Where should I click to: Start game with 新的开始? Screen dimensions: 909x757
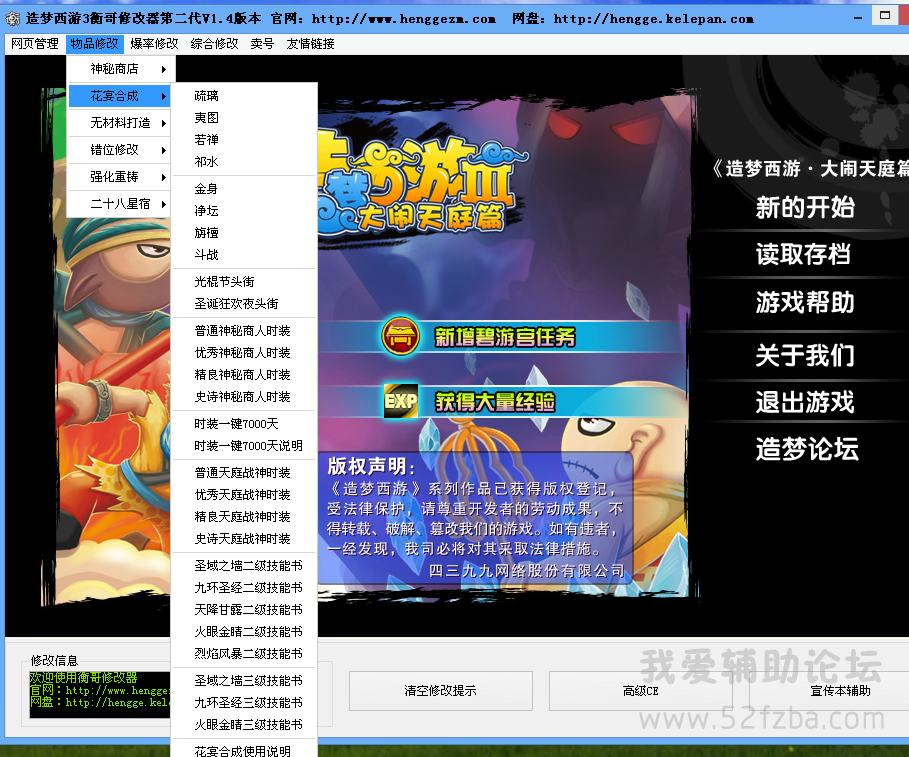coord(805,208)
